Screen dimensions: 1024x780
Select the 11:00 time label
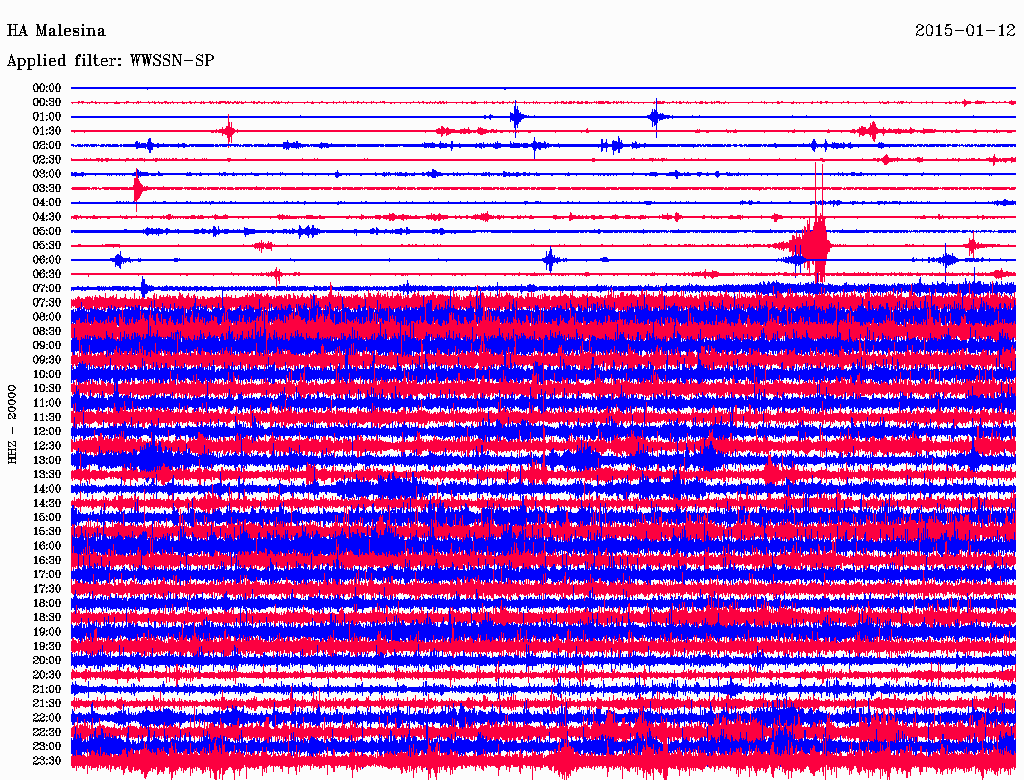click(47, 403)
